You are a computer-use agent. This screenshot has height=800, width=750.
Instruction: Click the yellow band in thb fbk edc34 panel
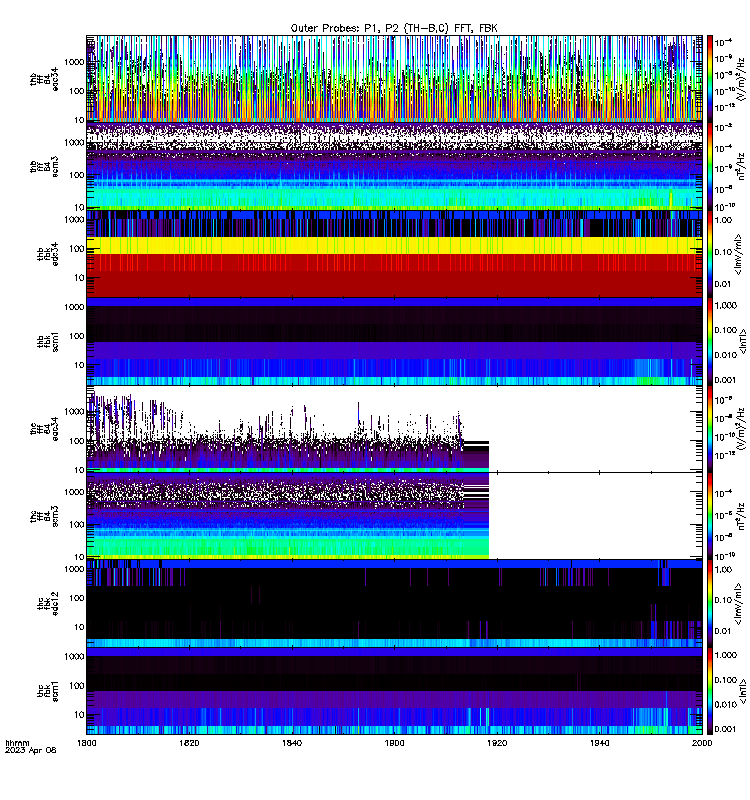pos(394,245)
